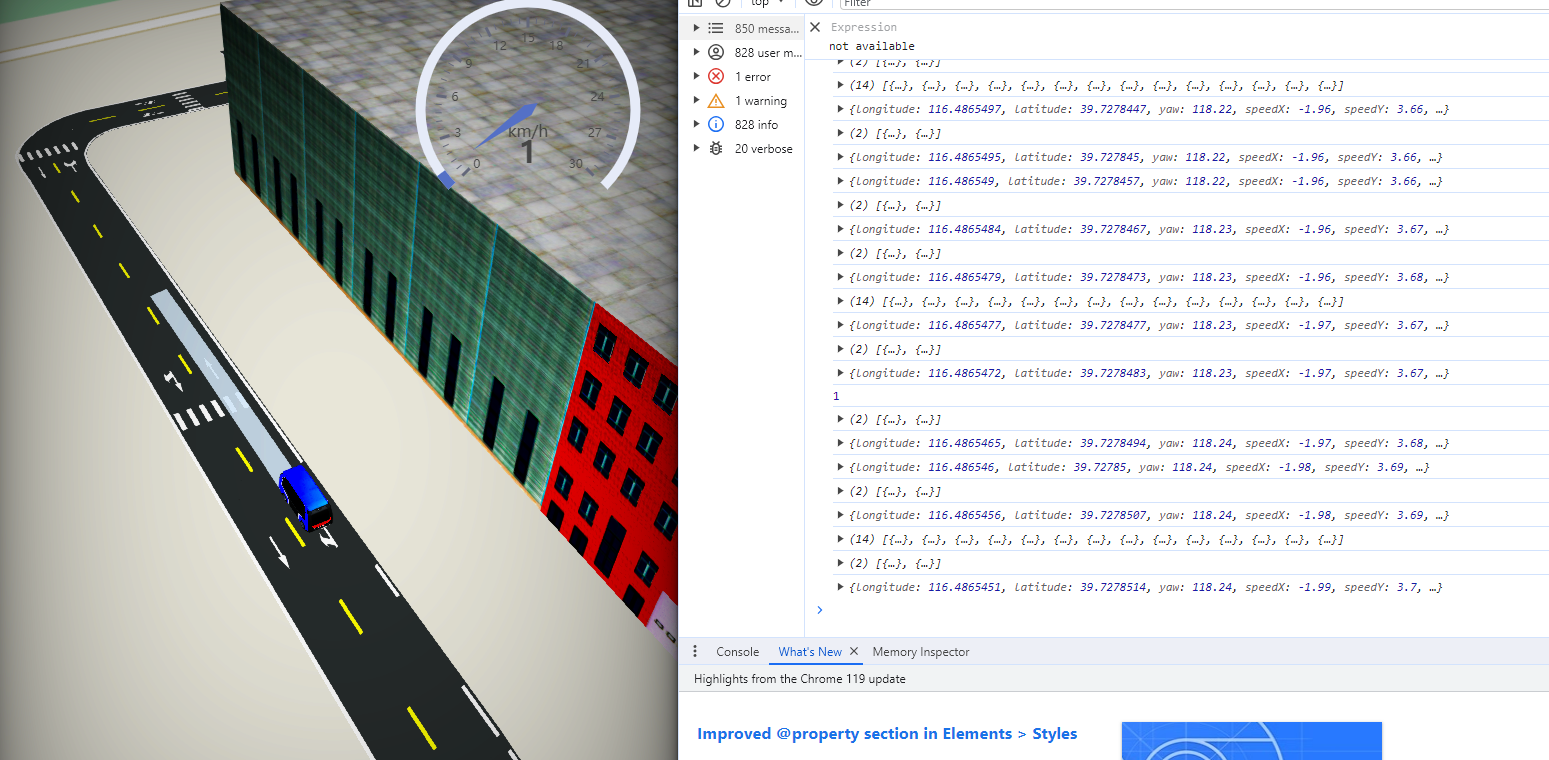Click the 'not available' expression result
This screenshot has width=1549, height=760.
tap(871, 46)
